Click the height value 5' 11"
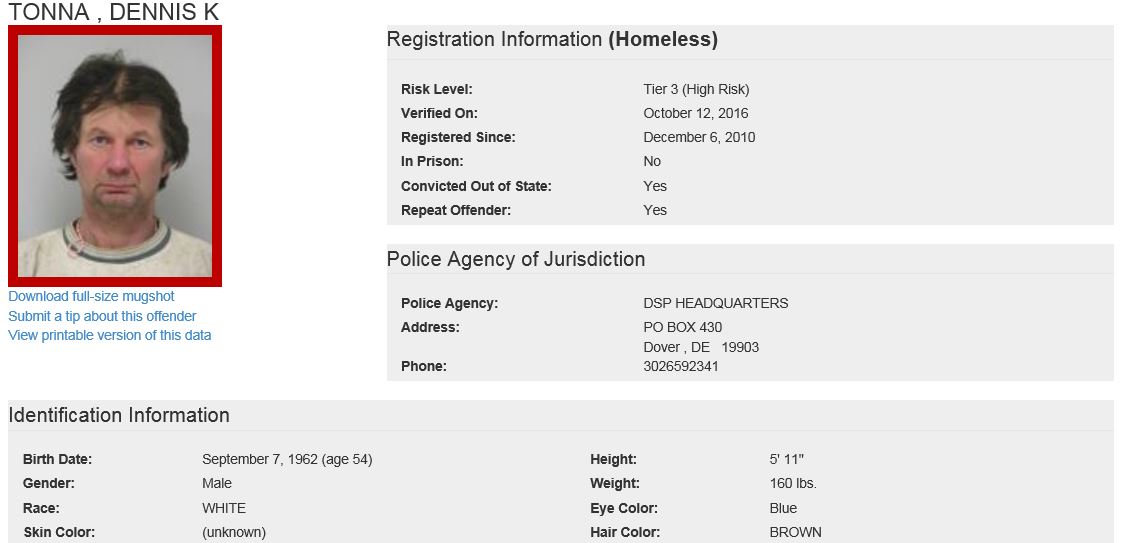Screen dimensions: 1128x543 coord(786,459)
